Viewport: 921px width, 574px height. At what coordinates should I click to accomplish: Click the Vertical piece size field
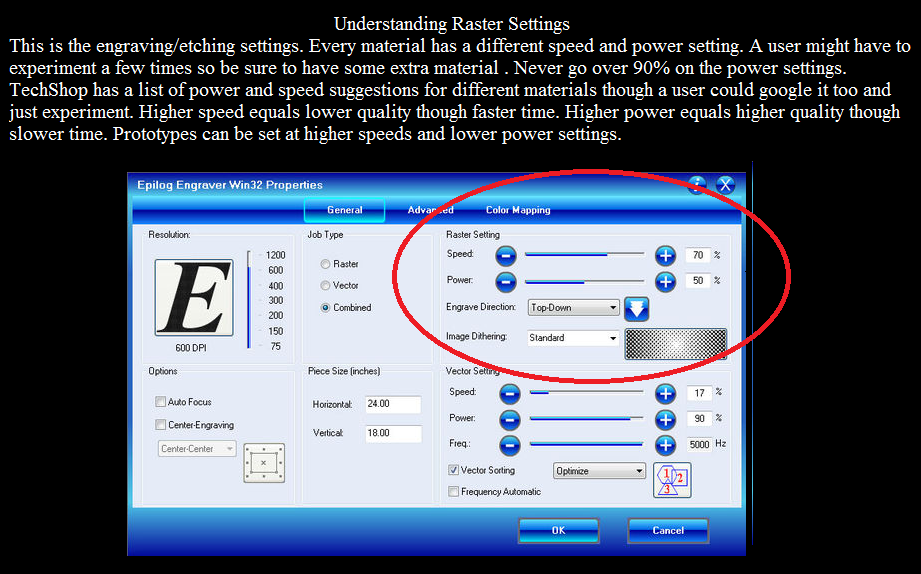393,434
